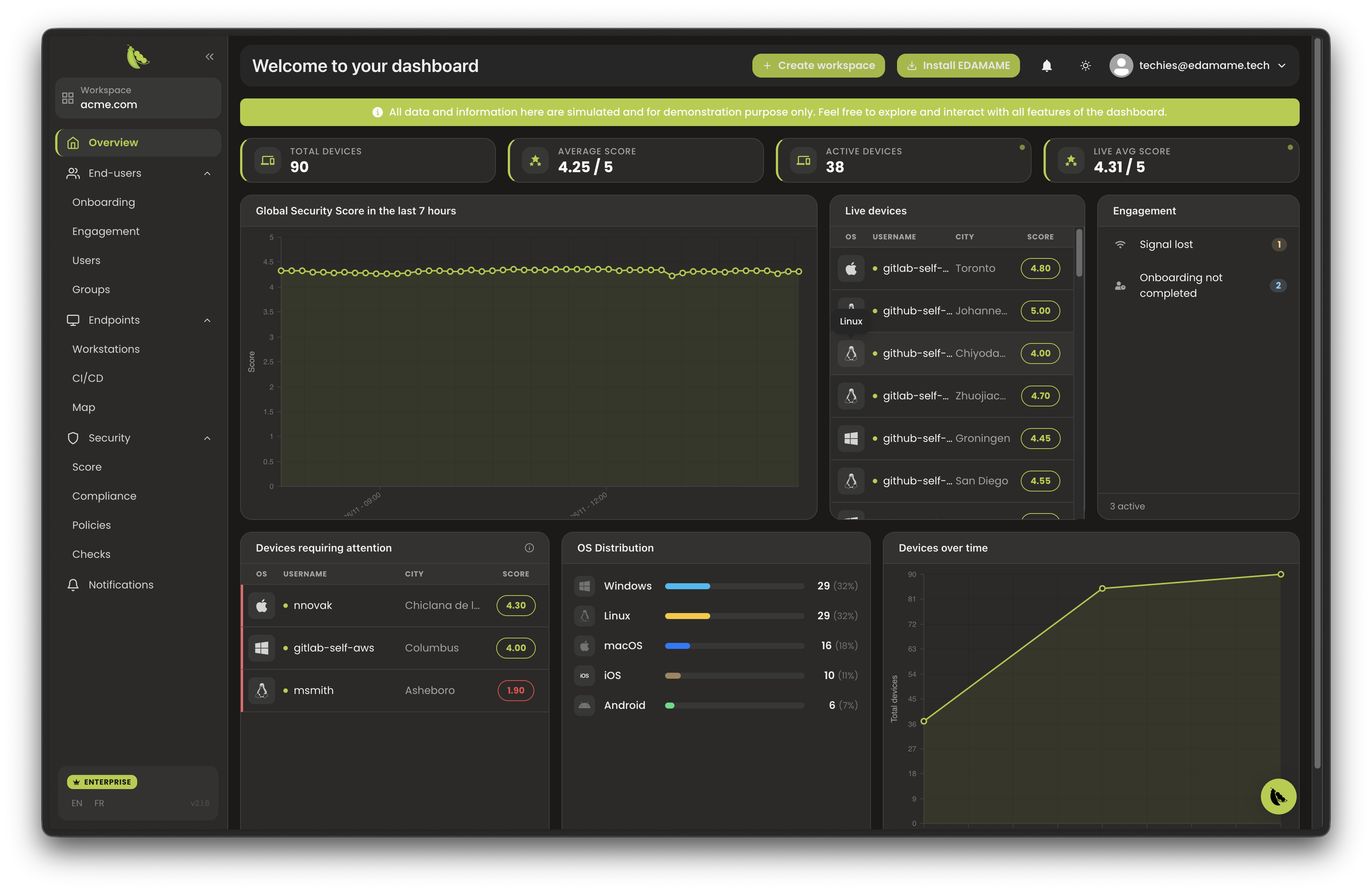Click the Active Devices card icon

pyautogui.click(x=803, y=160)
